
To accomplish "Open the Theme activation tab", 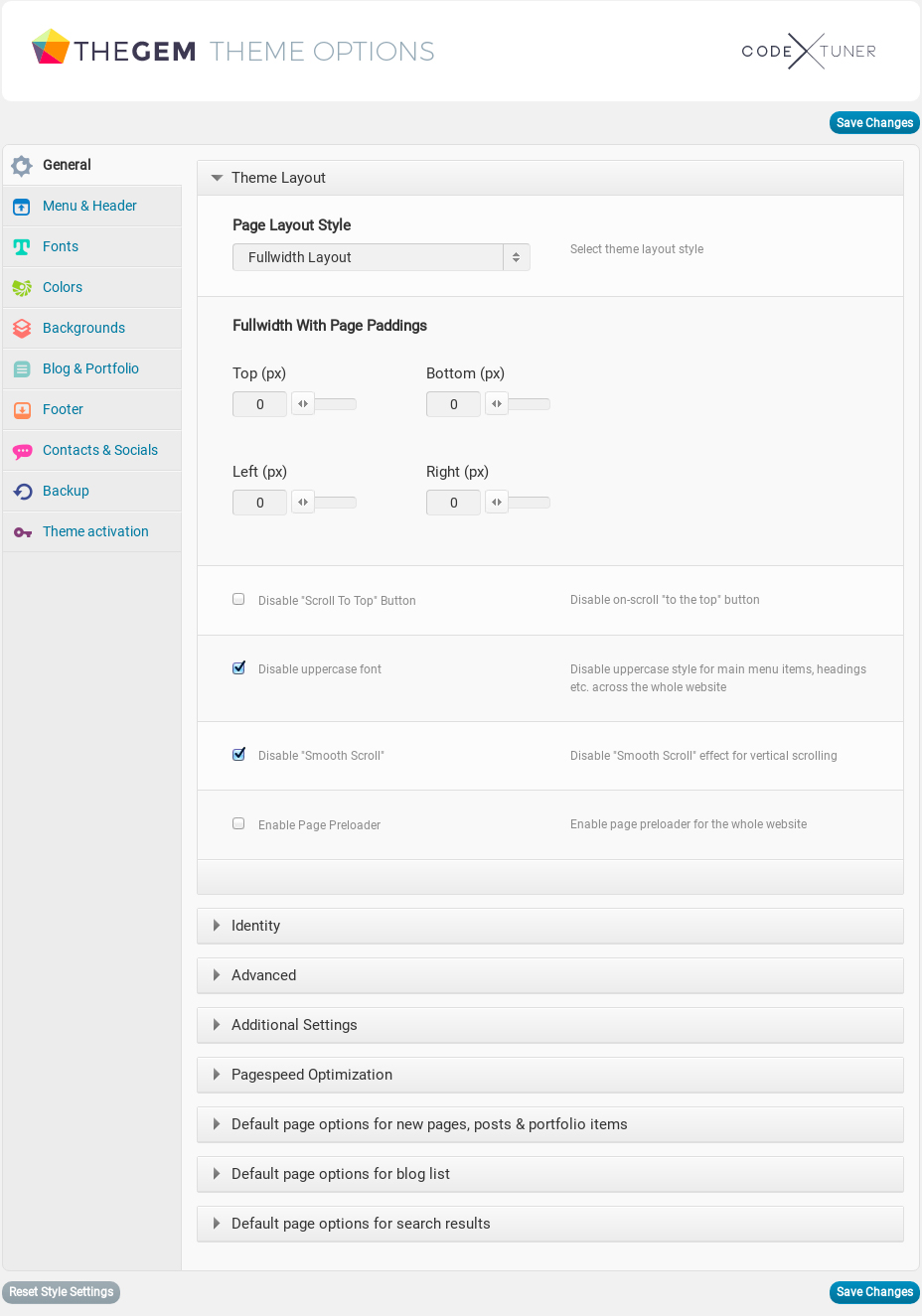I will 95,531.
